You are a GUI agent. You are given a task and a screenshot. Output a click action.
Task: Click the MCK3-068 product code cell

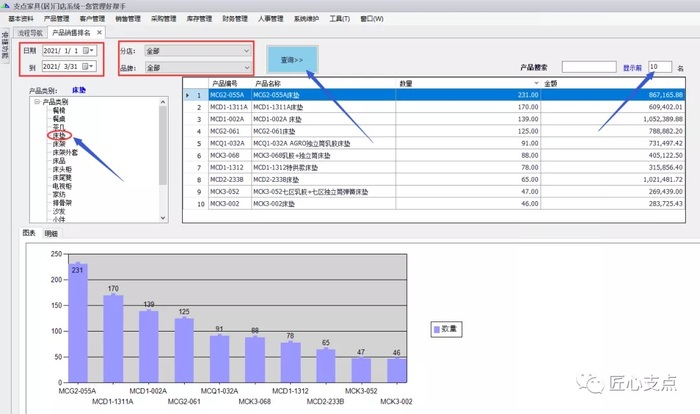[x=230, y=155]
